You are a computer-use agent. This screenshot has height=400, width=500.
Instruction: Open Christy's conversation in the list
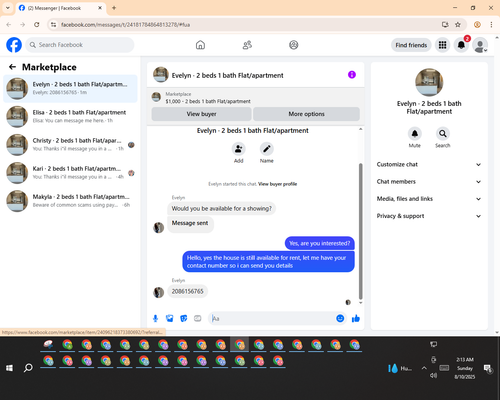tap(70, 144)
